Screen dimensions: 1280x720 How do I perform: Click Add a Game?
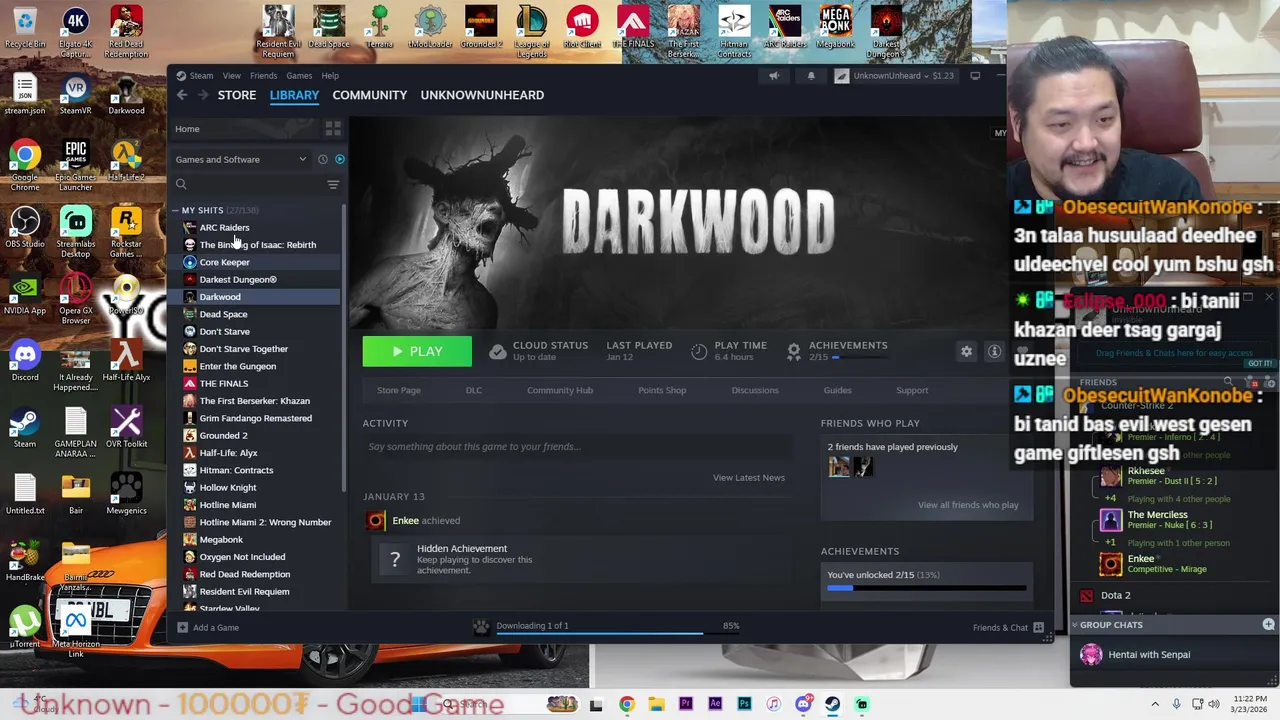tap(208, 628)
